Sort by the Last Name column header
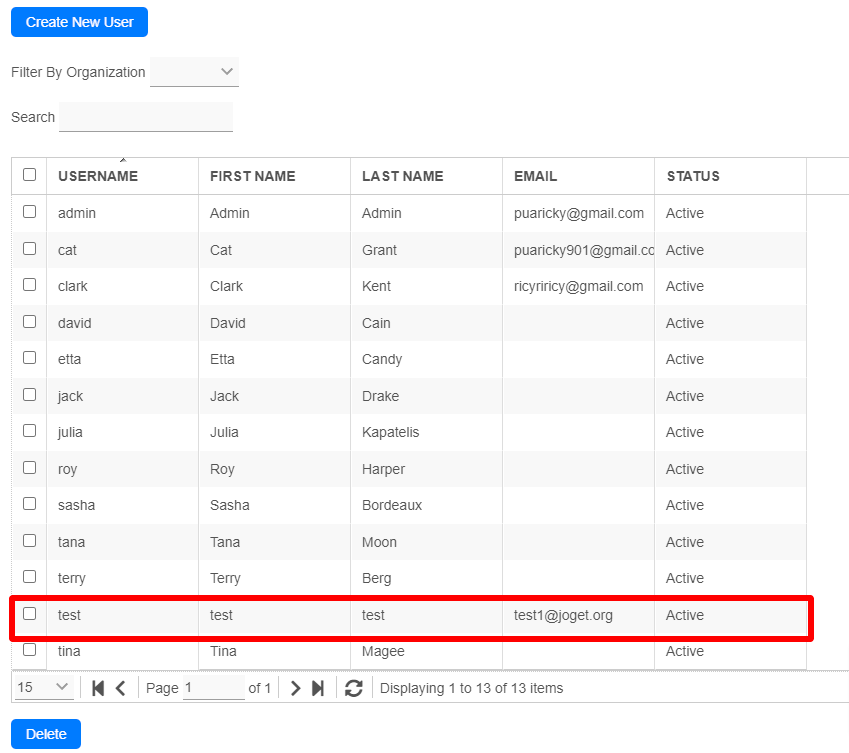Screen dimensions: 849x753 coord(402,176)
